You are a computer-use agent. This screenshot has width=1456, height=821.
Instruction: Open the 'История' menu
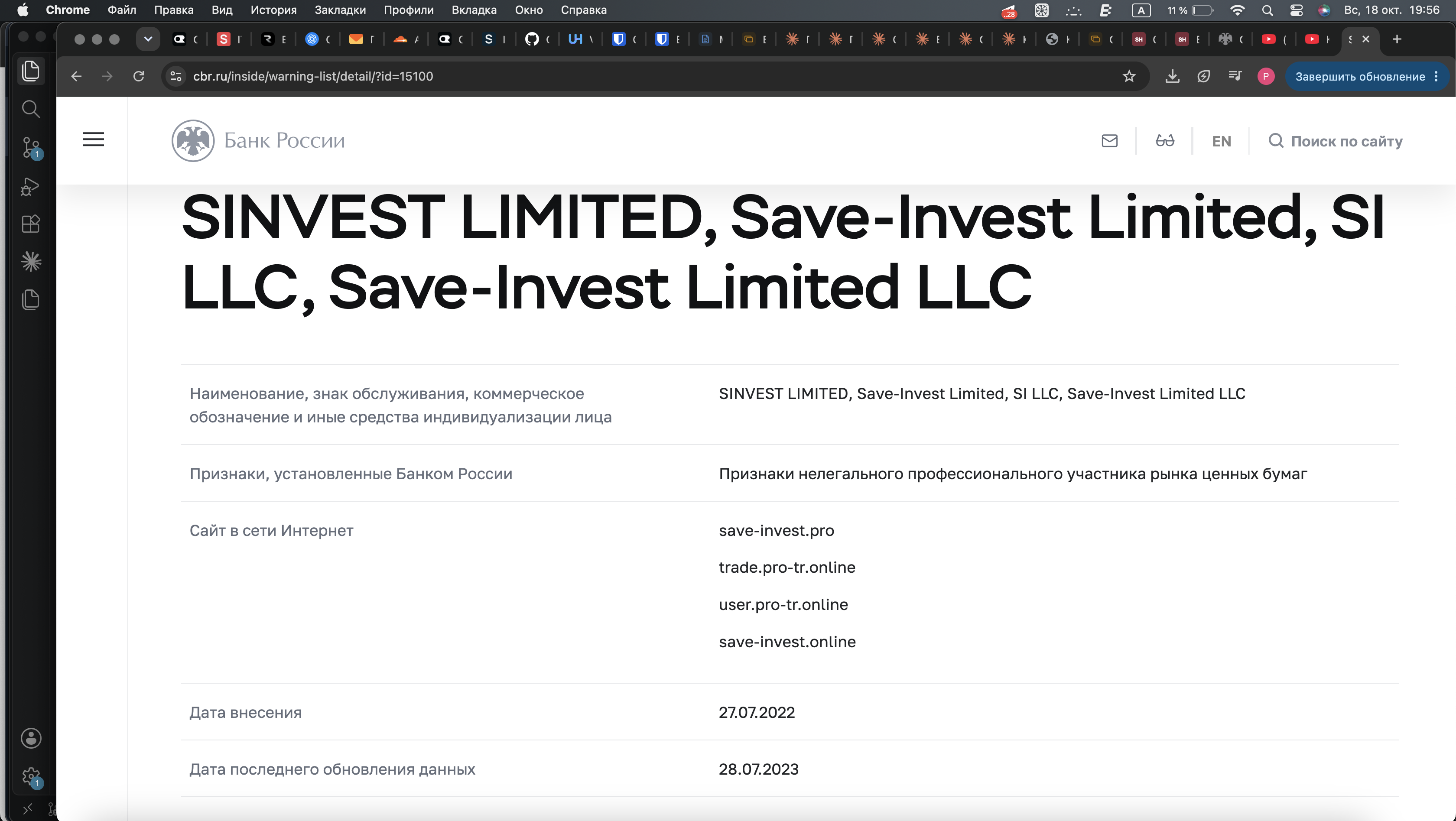coord(273,10)
